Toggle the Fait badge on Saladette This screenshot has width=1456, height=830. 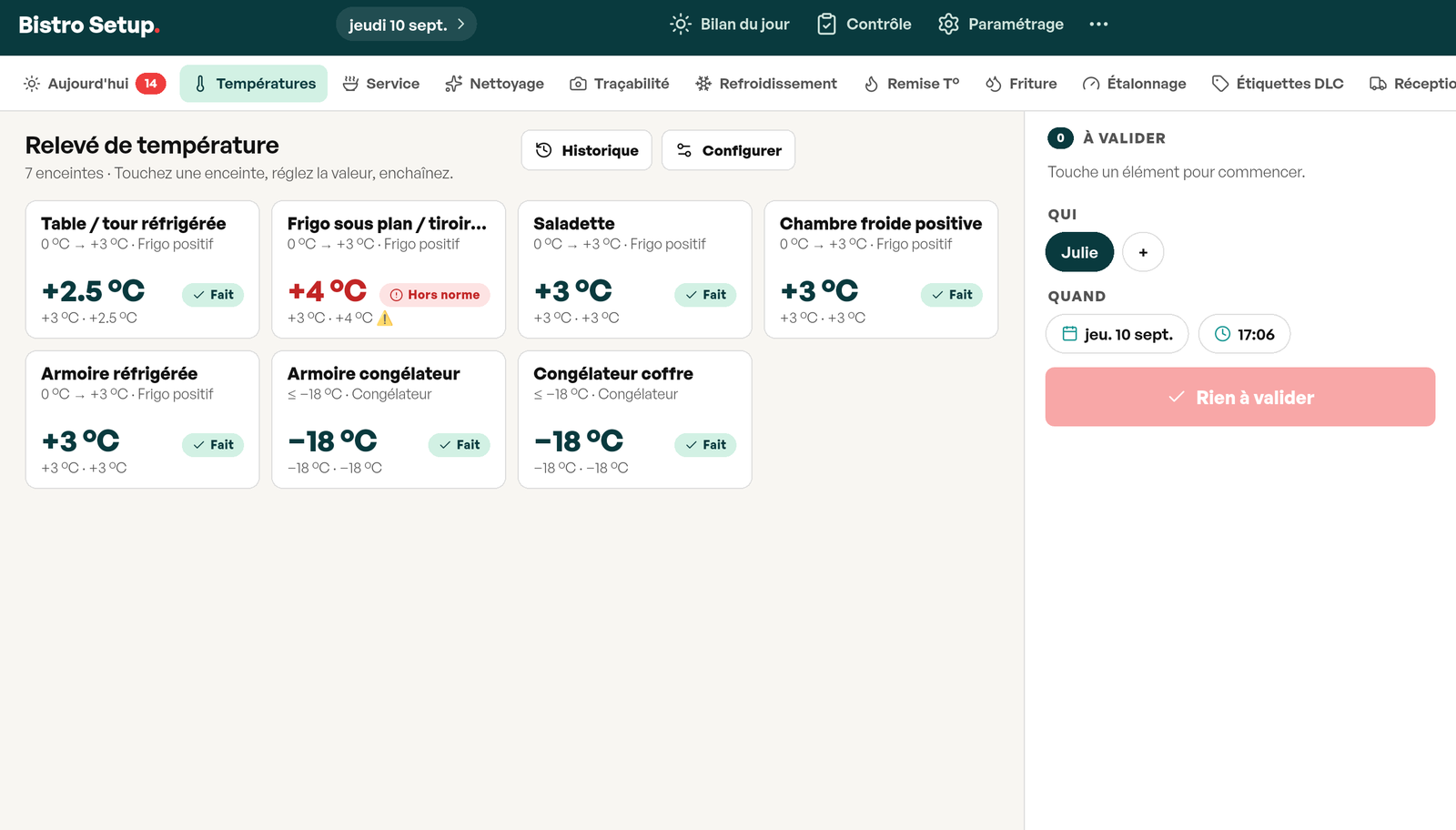coord(705,295)
